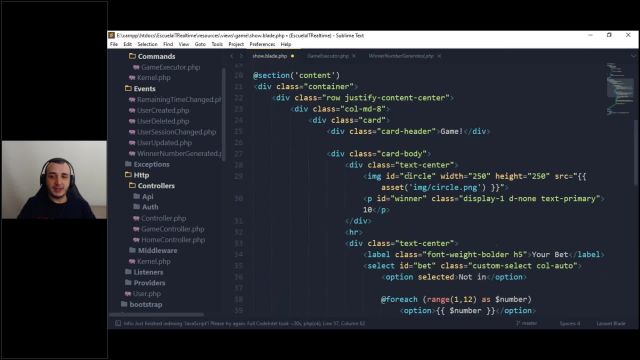
Task: Close the WinnerNumberGenerated.php editor tab
Action: pyautogui.click(x=439, y=56)
